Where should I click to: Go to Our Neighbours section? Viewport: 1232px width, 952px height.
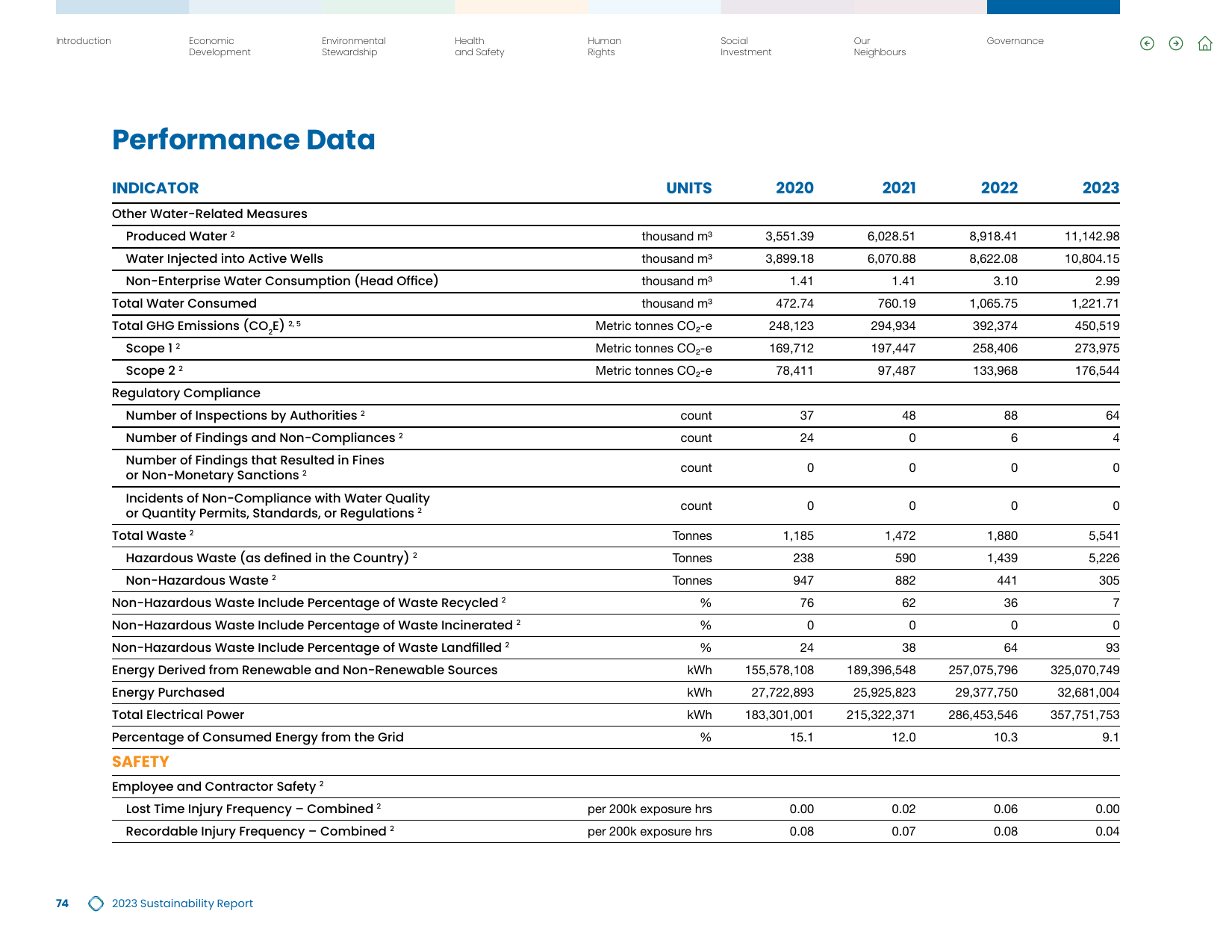(880, 46)
